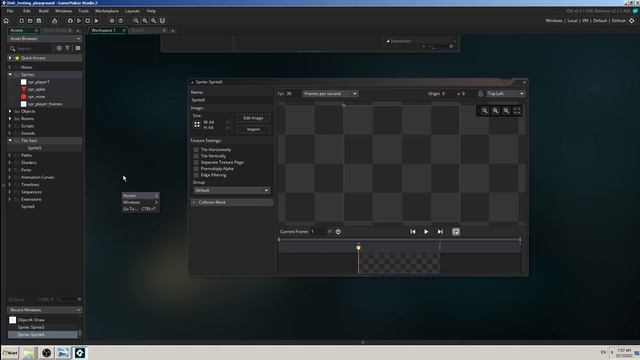
Task: Open the Frames per second dropdown
Action: (330, 94)
